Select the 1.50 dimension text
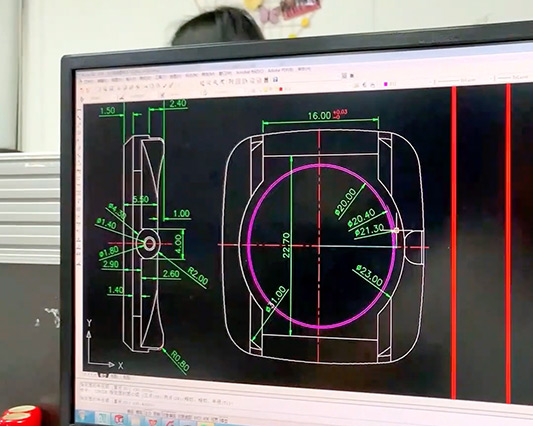The width and height of the screenshot is (533, 426). [x=108, y=110]
